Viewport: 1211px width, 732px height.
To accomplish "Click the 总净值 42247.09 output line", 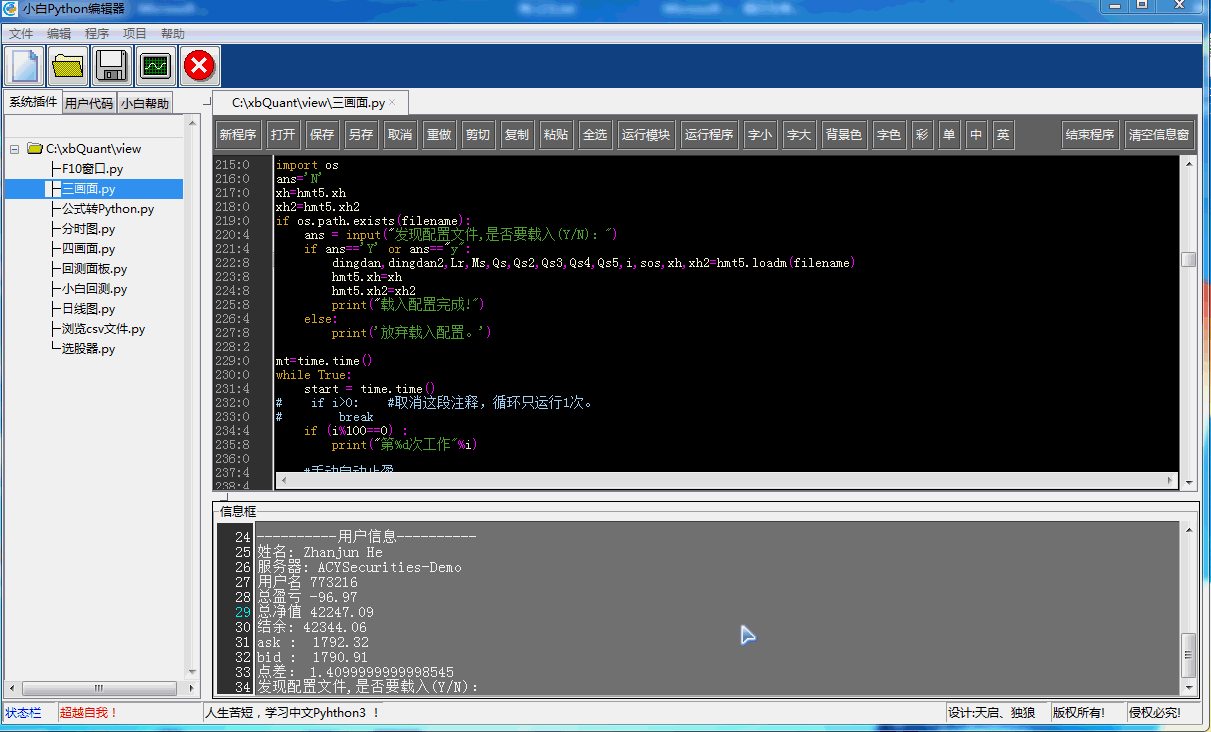I will (x=315, y=612).
